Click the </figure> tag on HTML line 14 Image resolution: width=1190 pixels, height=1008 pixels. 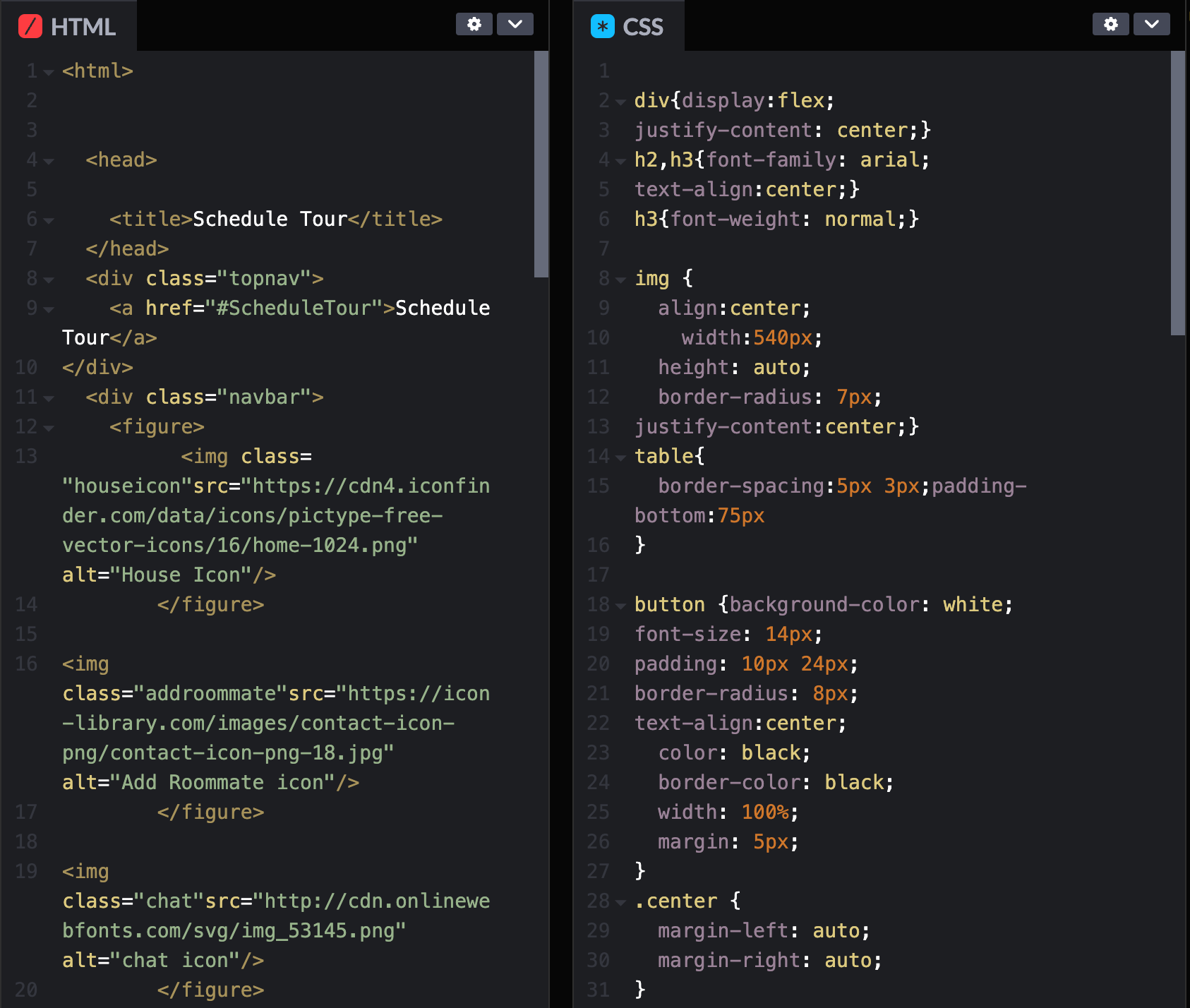pos(211,604)
